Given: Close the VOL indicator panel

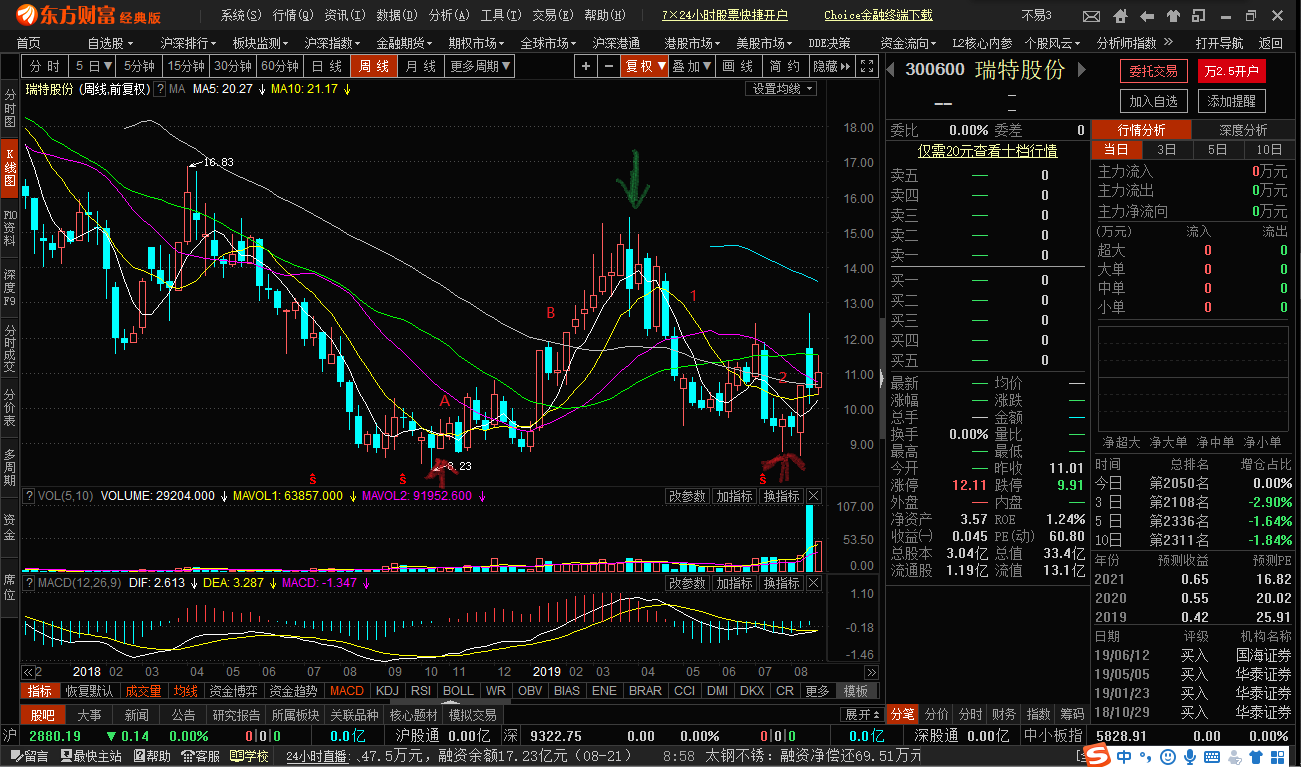Looking at the screenshot, I should click(x=813, y=496).
